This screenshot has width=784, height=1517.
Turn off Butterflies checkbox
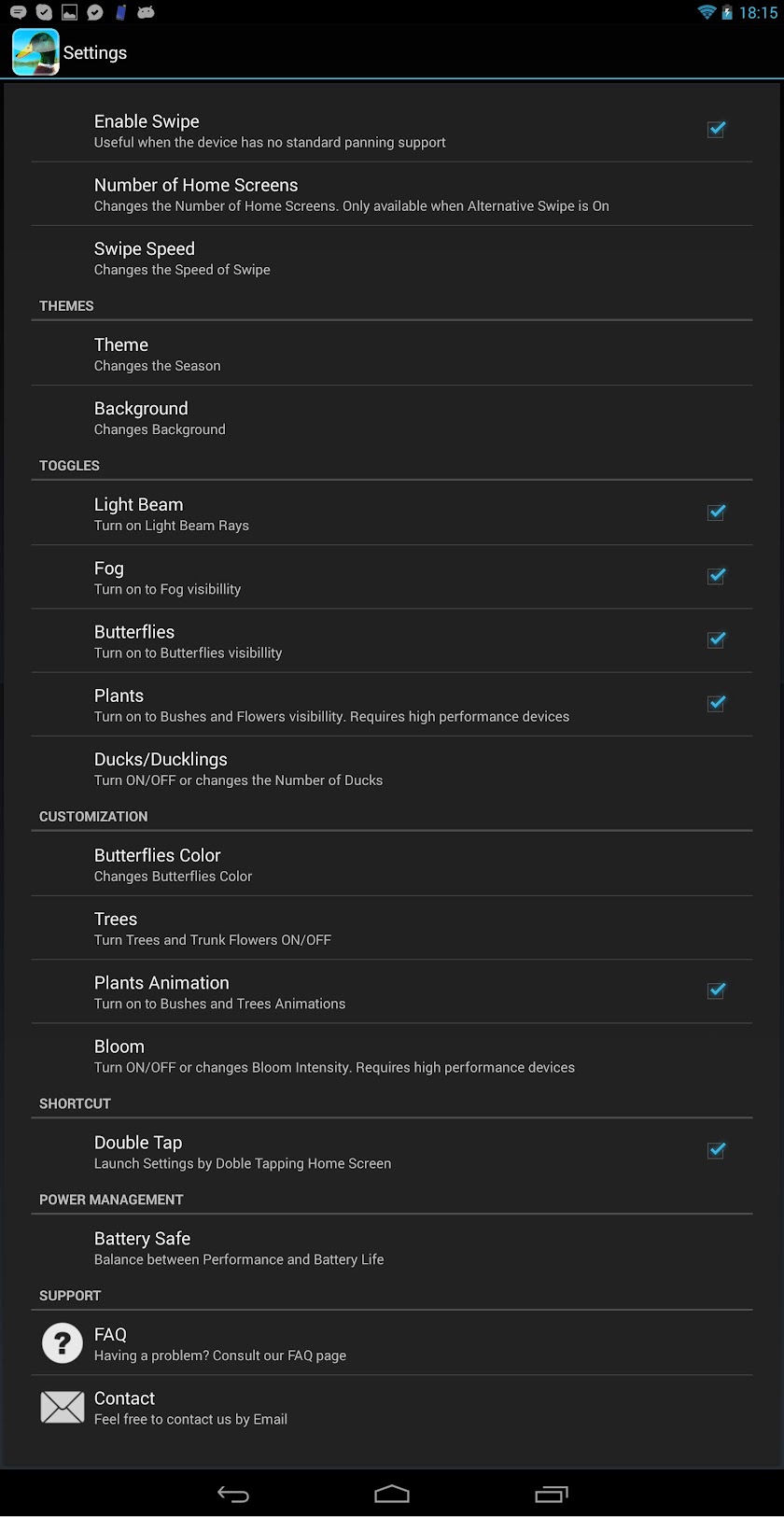(716, 639)
